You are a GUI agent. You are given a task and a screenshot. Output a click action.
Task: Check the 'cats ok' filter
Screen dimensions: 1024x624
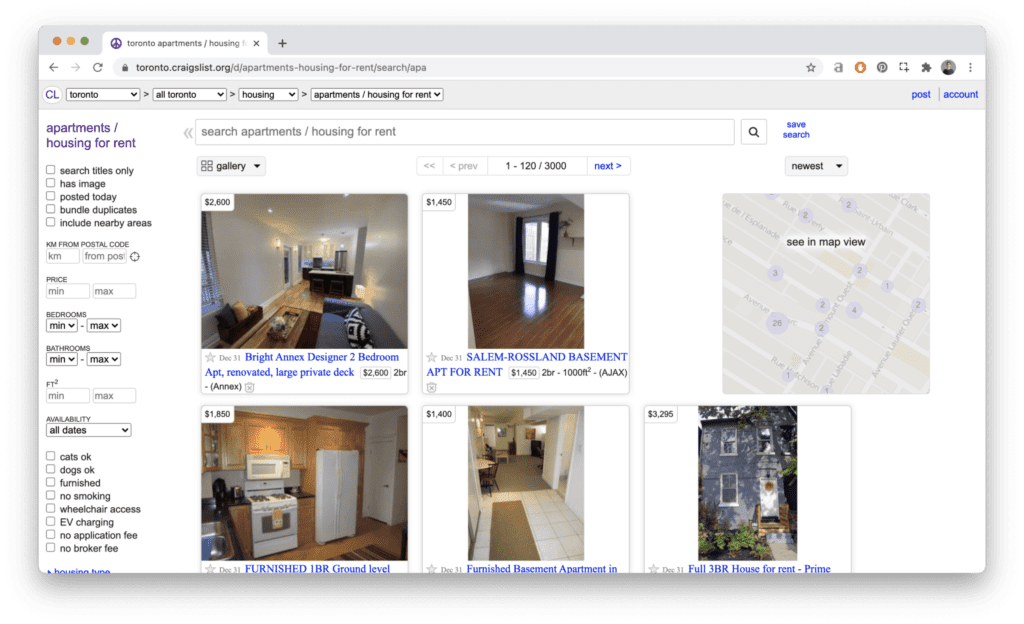[51, 457]
